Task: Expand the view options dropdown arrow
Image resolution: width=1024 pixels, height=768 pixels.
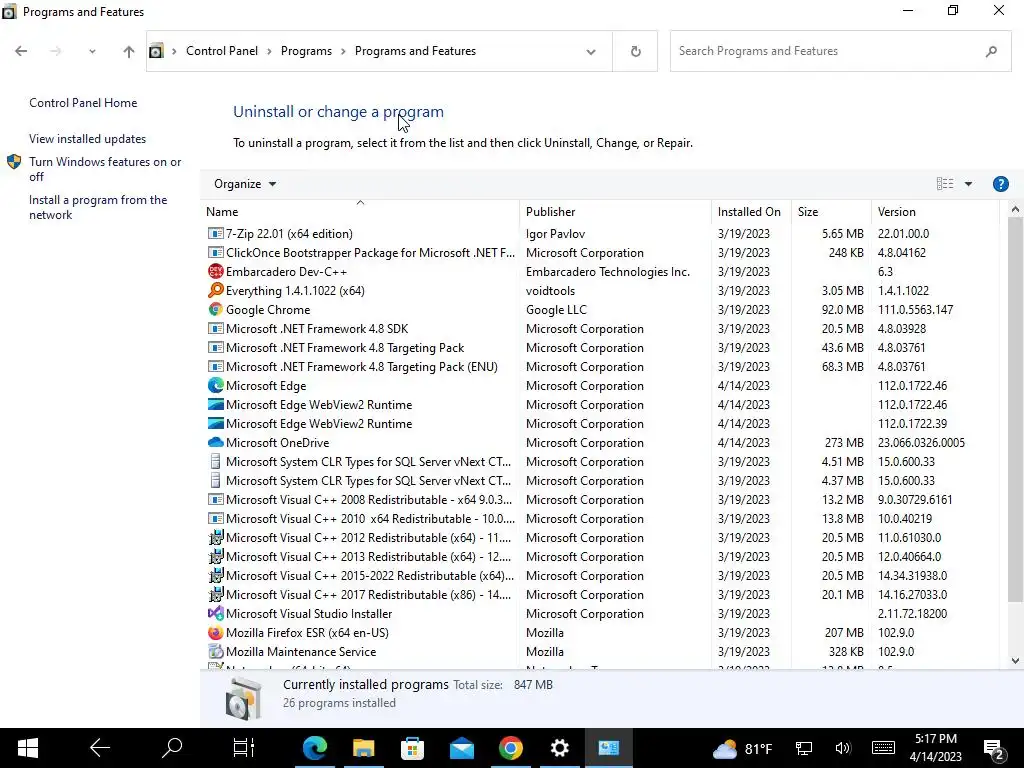Action: [x=968, y=184]
